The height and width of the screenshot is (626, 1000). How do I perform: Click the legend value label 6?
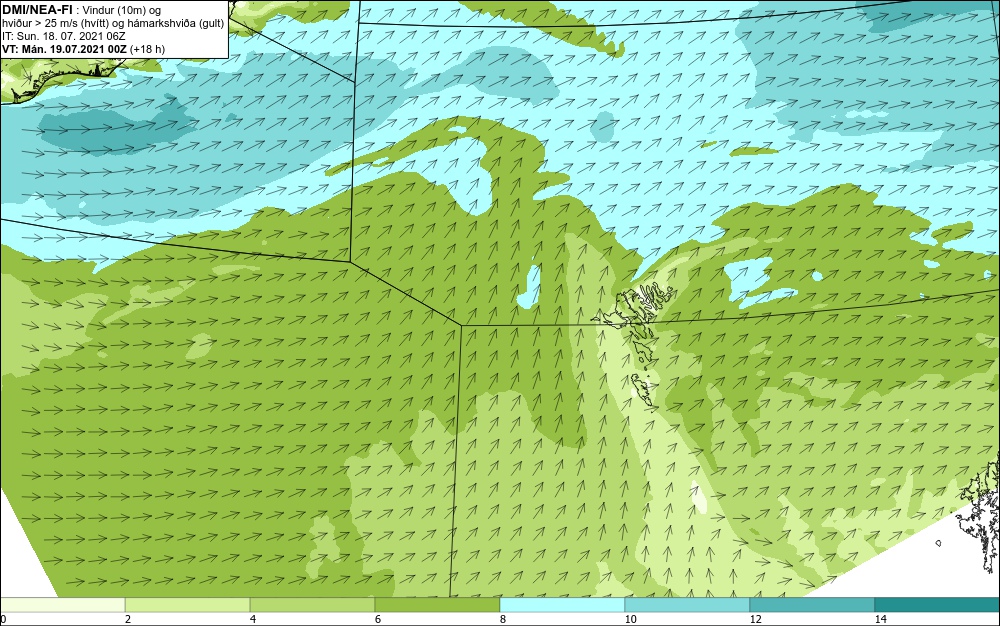pos(378,619)
